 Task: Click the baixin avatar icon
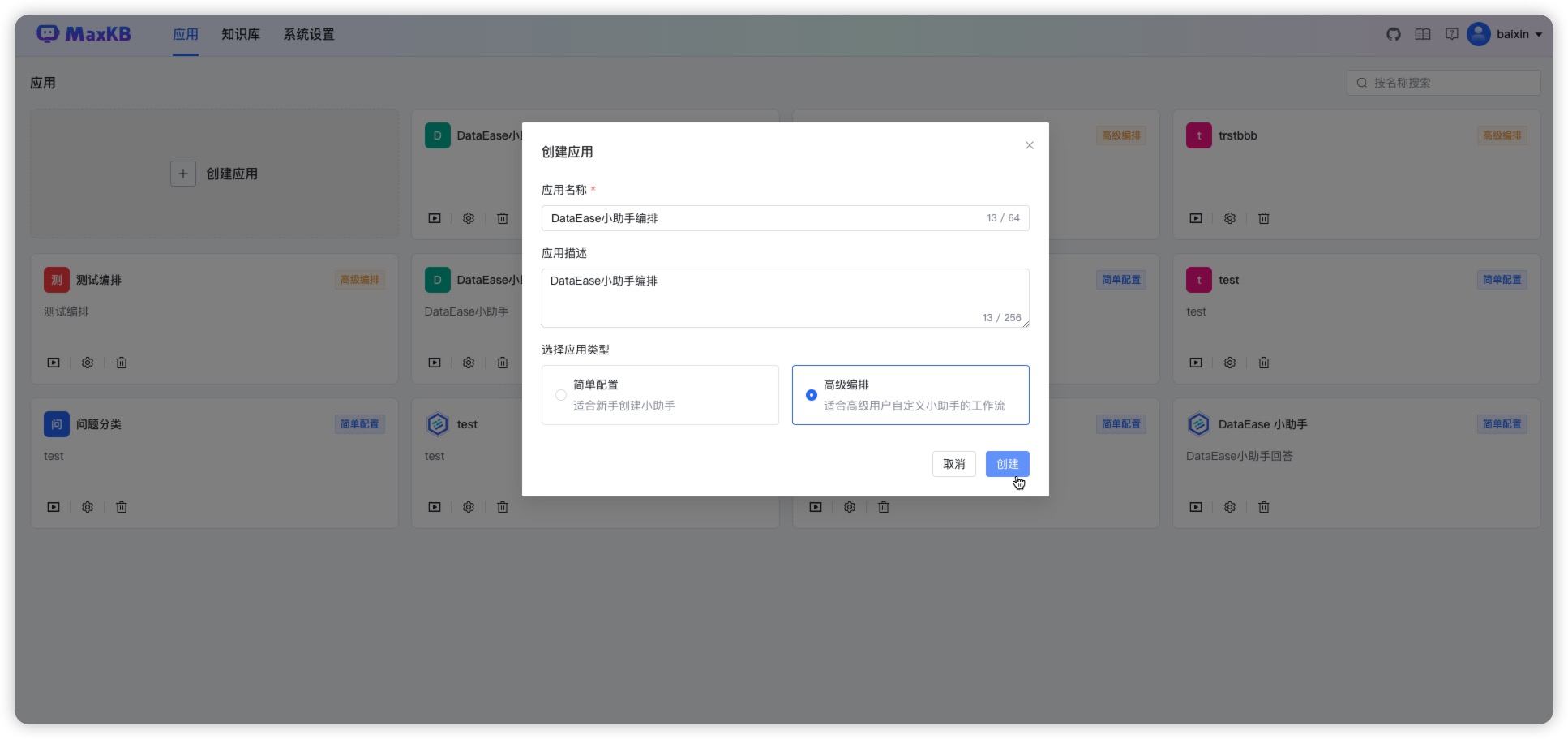1479,34
